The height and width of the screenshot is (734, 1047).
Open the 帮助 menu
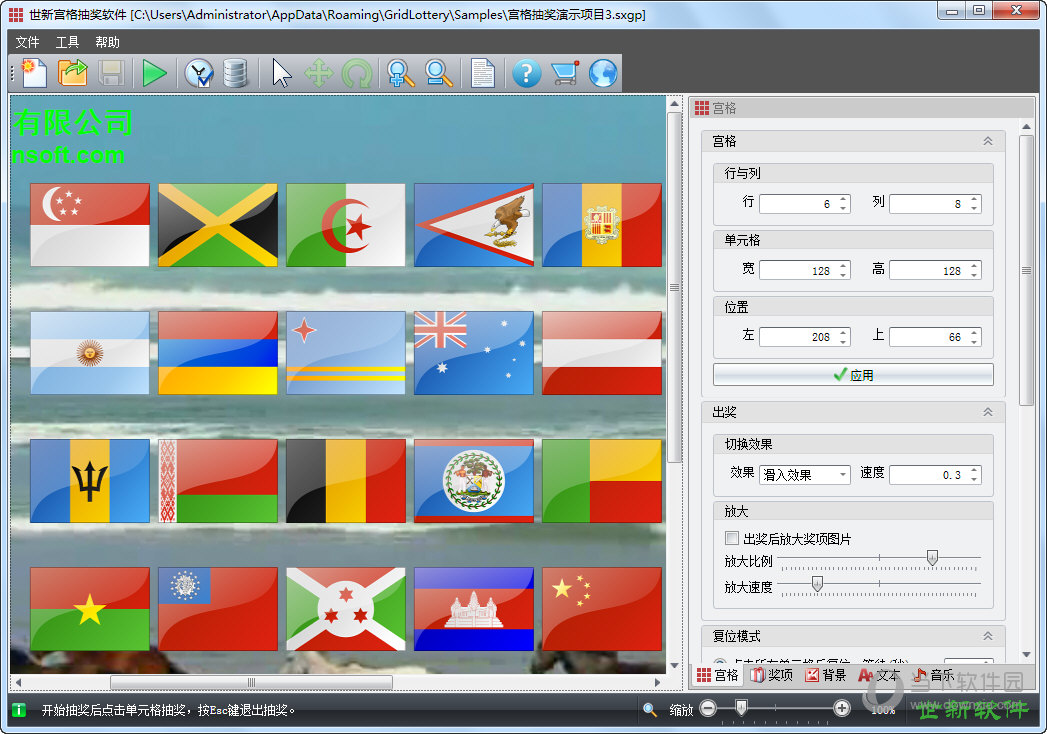pyautogui.click(x=107, y=42)
